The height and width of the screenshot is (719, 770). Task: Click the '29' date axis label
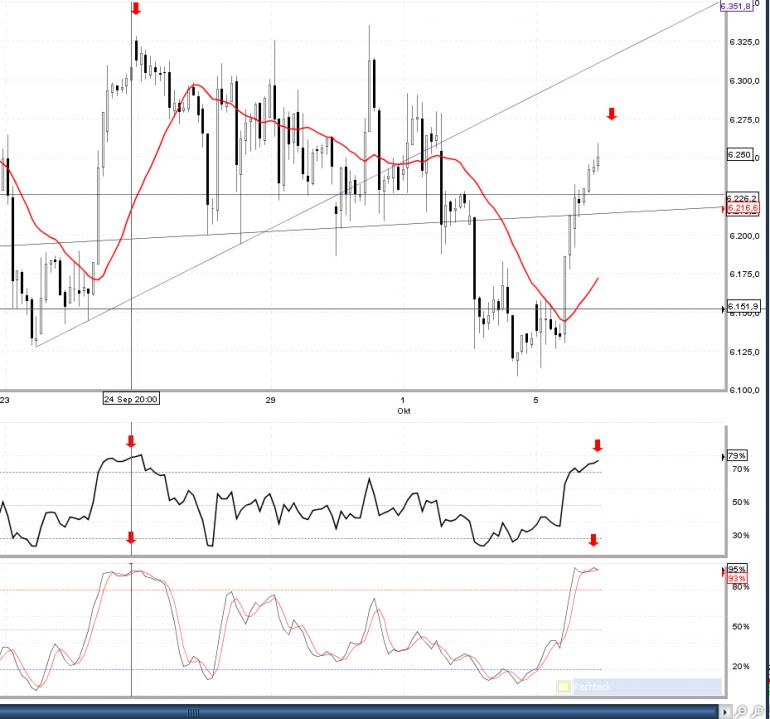coord(270,400)
